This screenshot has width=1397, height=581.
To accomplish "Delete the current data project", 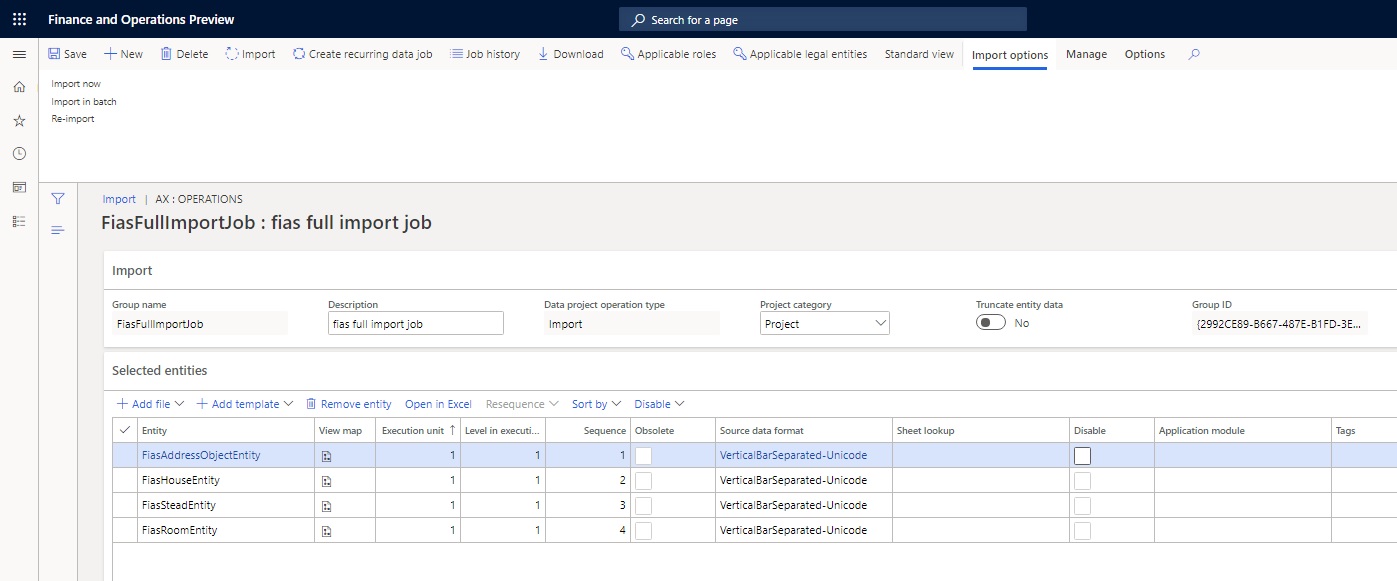I will tap(183, 54).
